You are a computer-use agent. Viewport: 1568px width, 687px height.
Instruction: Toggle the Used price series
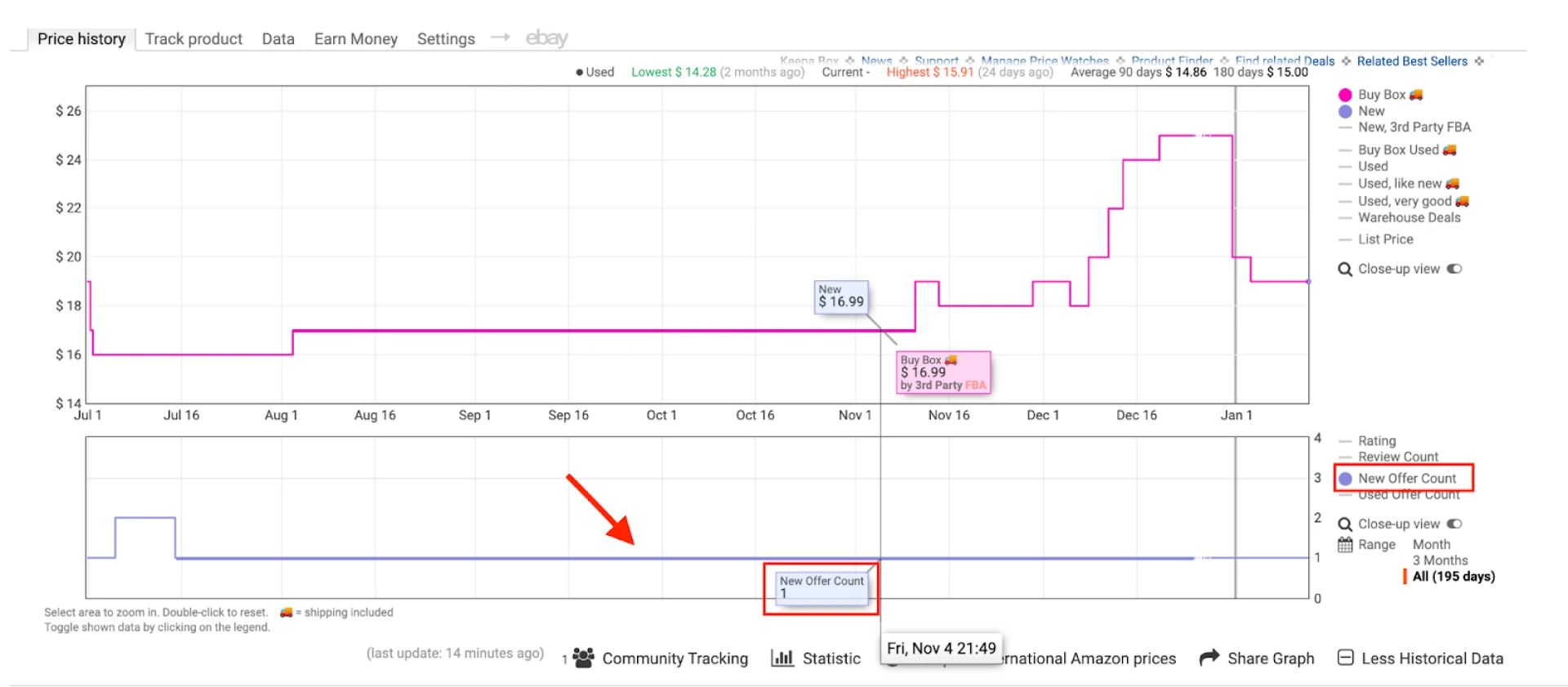click(x=1372, y=166)
